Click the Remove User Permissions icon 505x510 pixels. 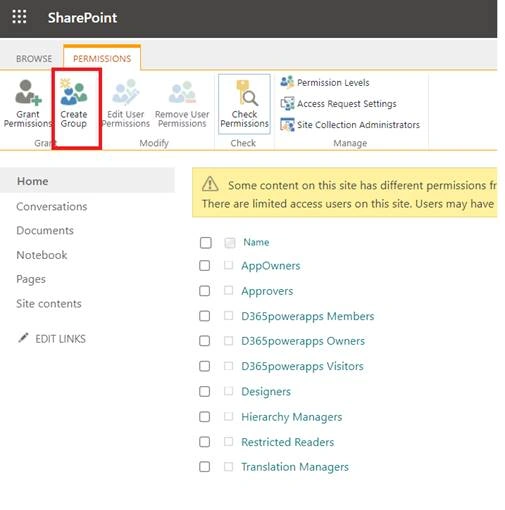[182, 92]
